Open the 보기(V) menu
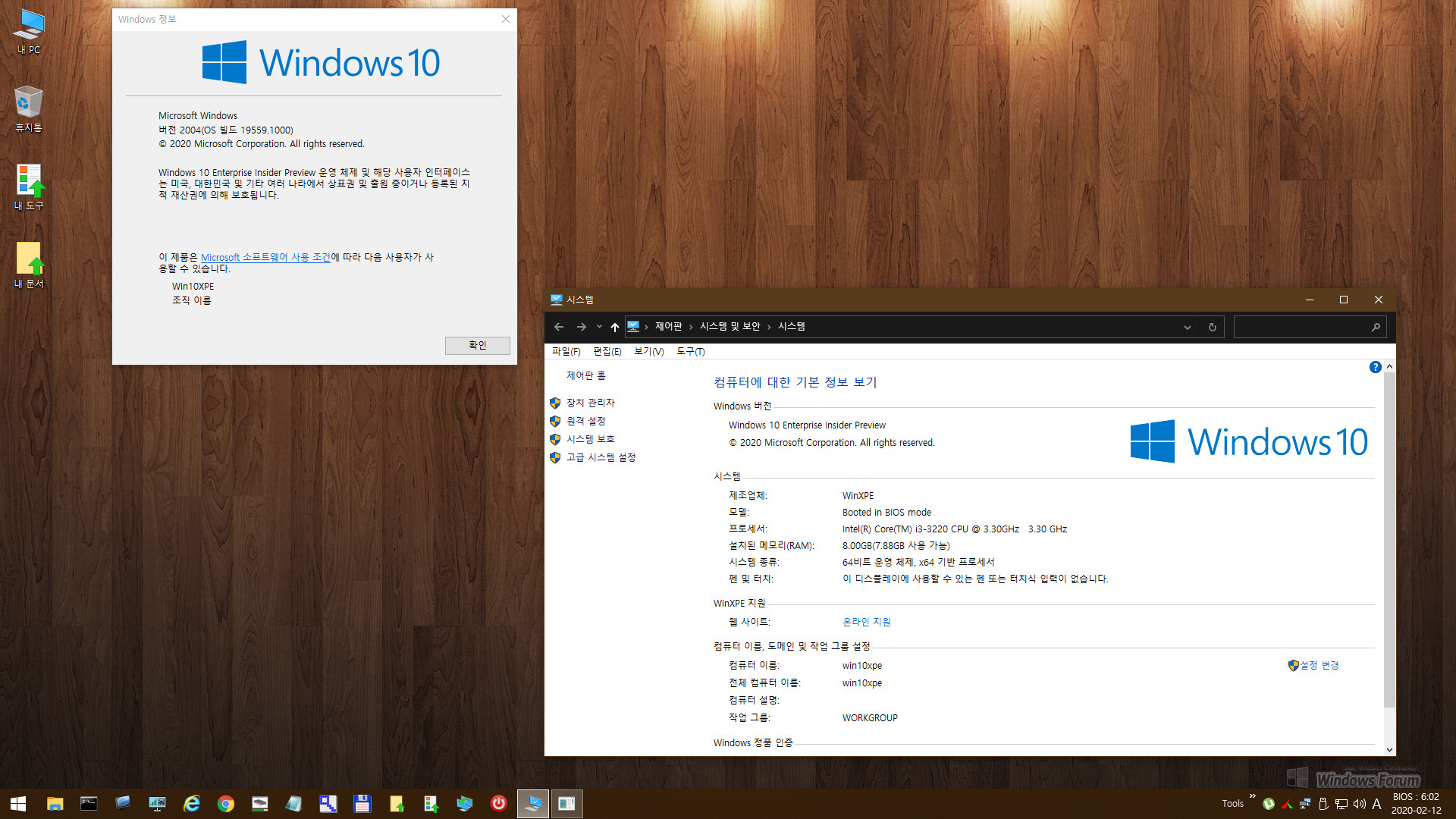Viewport: 1456px width, 819px height. pos(648,351)
